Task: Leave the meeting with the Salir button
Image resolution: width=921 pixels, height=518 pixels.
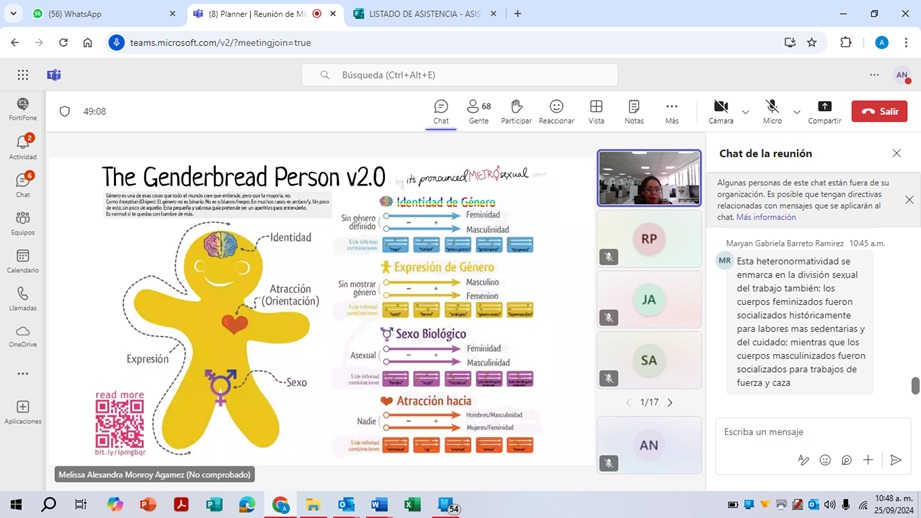Action: 879,111
